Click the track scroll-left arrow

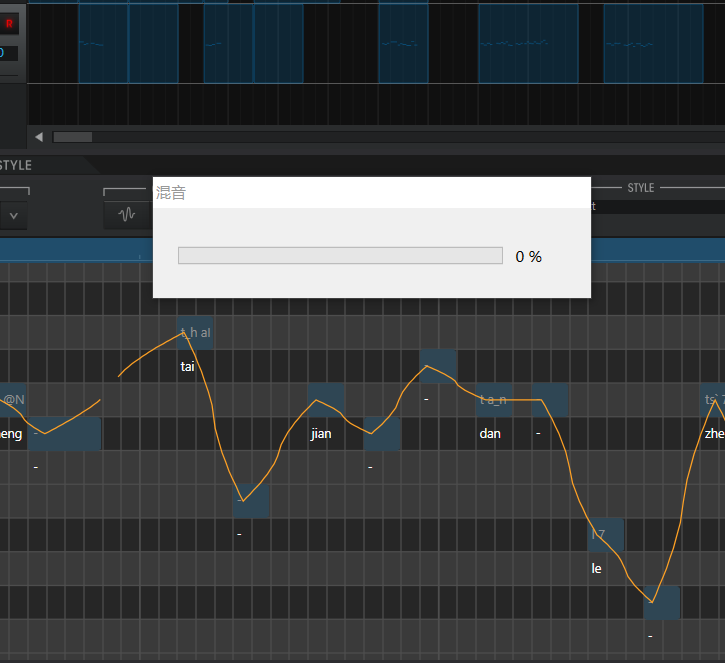pyautogui.click(x=39, y=137)
